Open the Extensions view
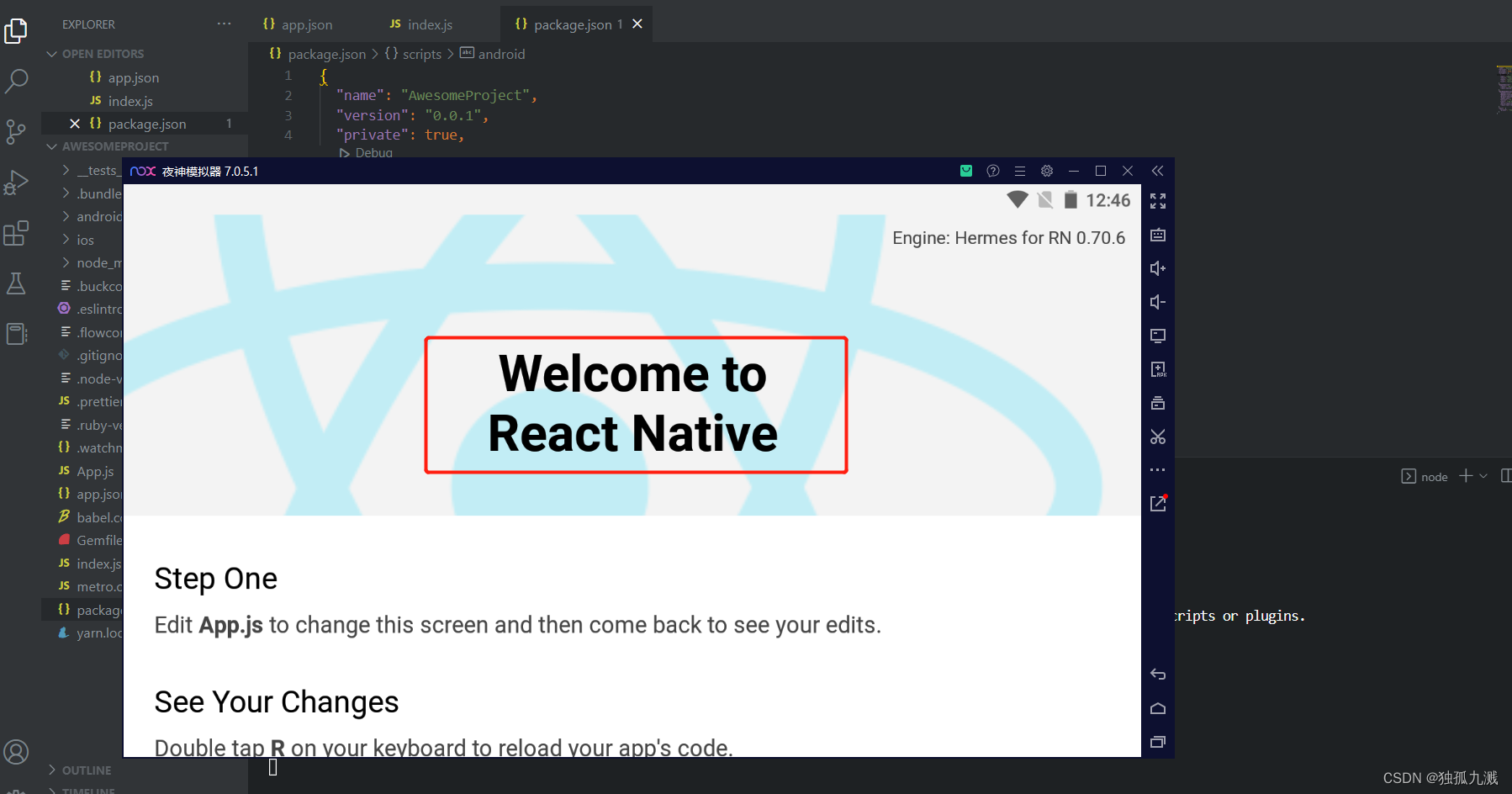Screen dimensions: 1512x794 [x=16, y=233]
